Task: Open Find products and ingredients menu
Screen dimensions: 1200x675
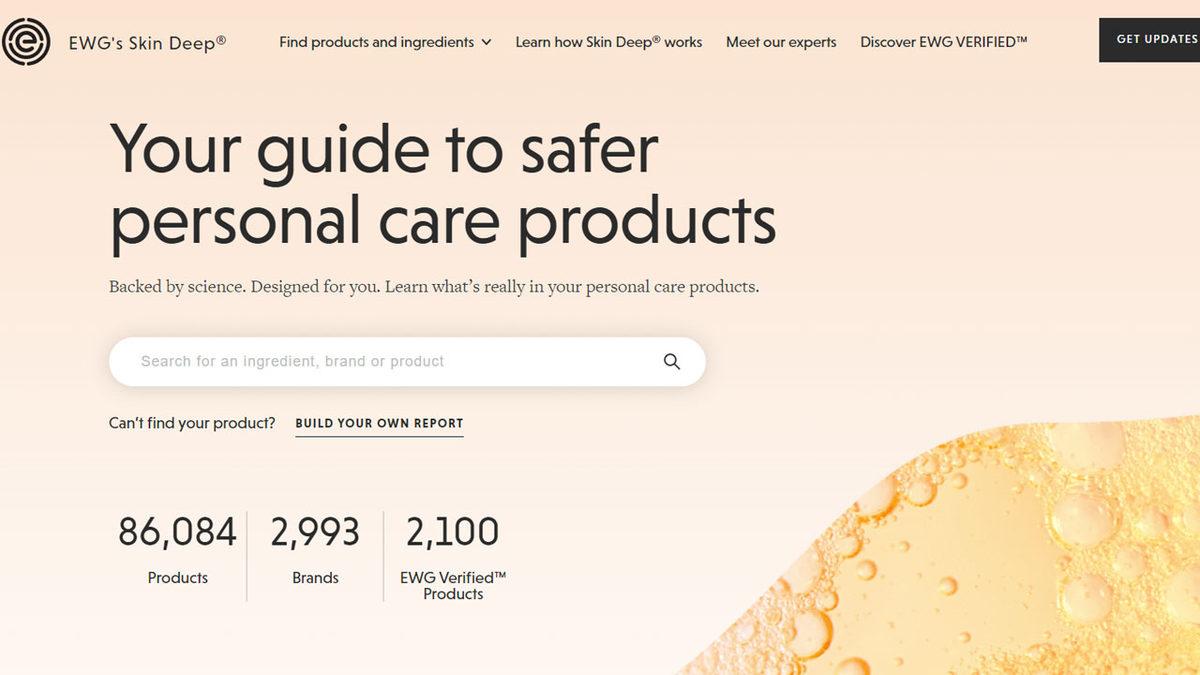Action: coord(377,42)
